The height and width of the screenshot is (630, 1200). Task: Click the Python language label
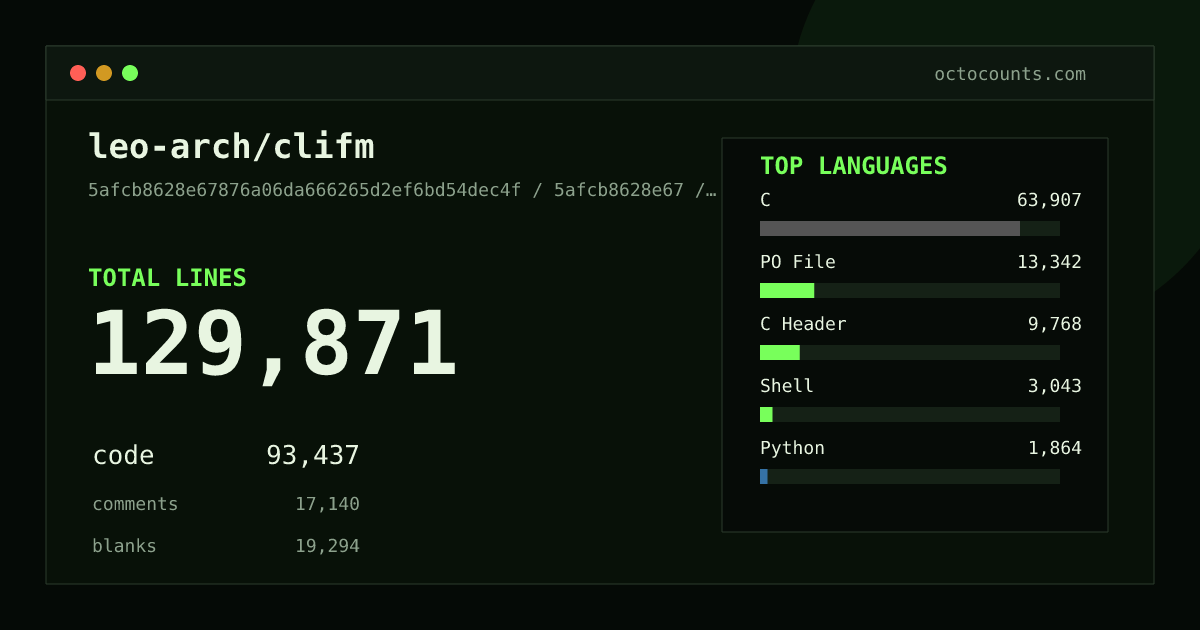(x=792, y=448)
